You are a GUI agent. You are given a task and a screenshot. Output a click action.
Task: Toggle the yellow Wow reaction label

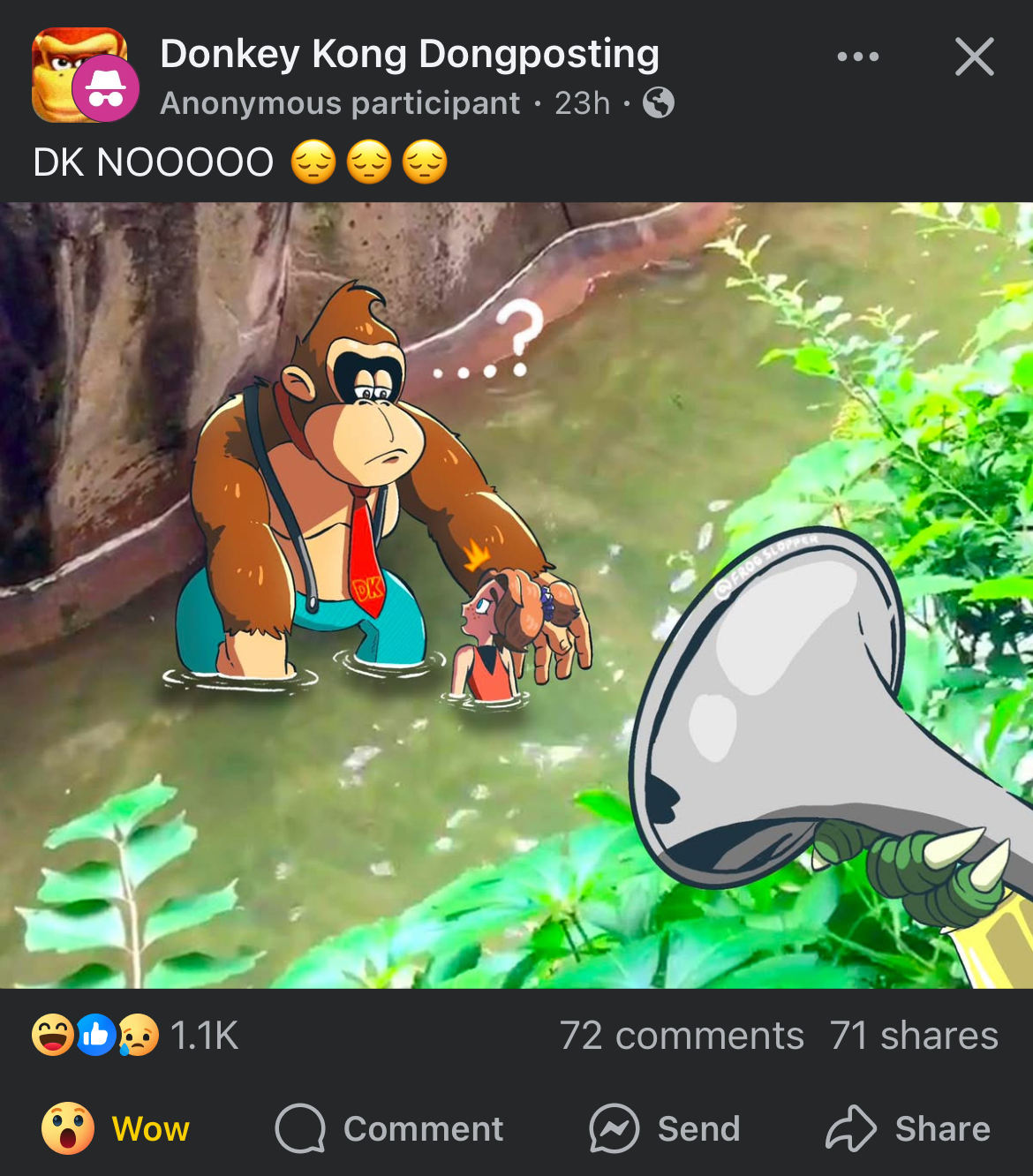coord(151,1129)
